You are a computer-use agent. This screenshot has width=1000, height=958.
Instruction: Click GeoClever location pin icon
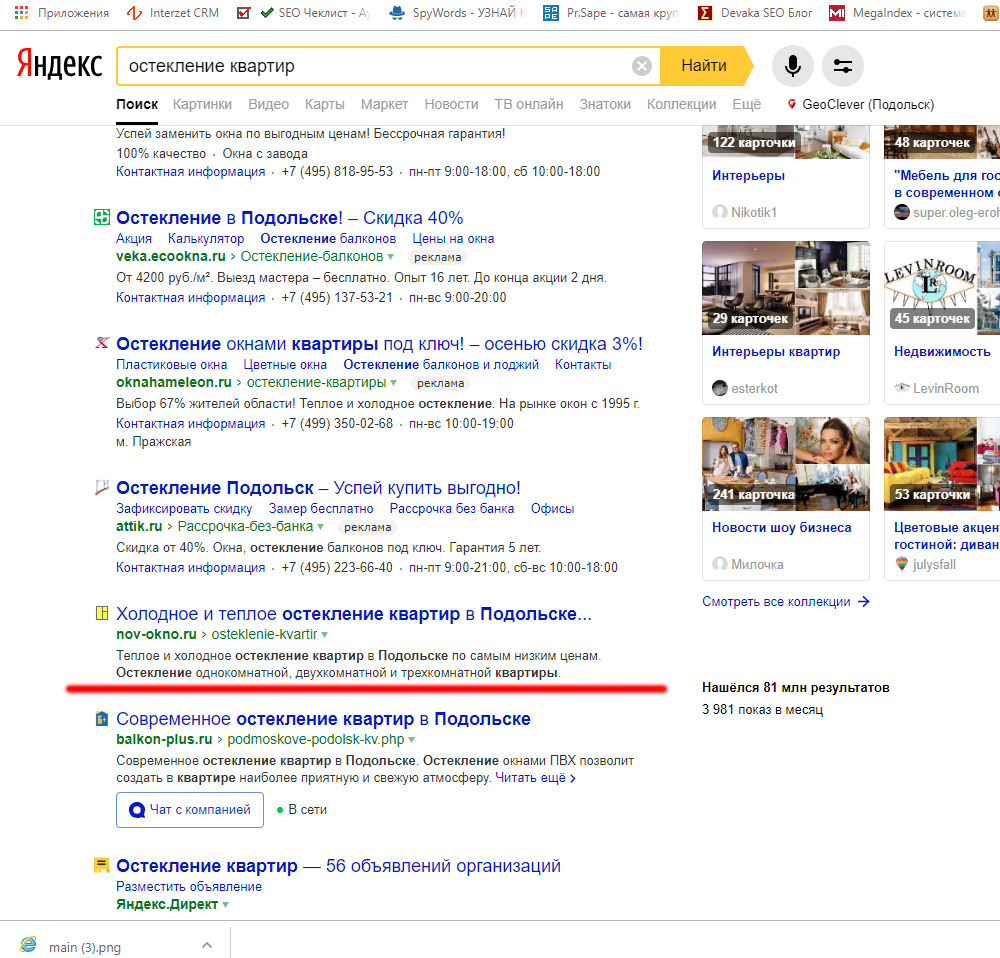coord(791,104)
